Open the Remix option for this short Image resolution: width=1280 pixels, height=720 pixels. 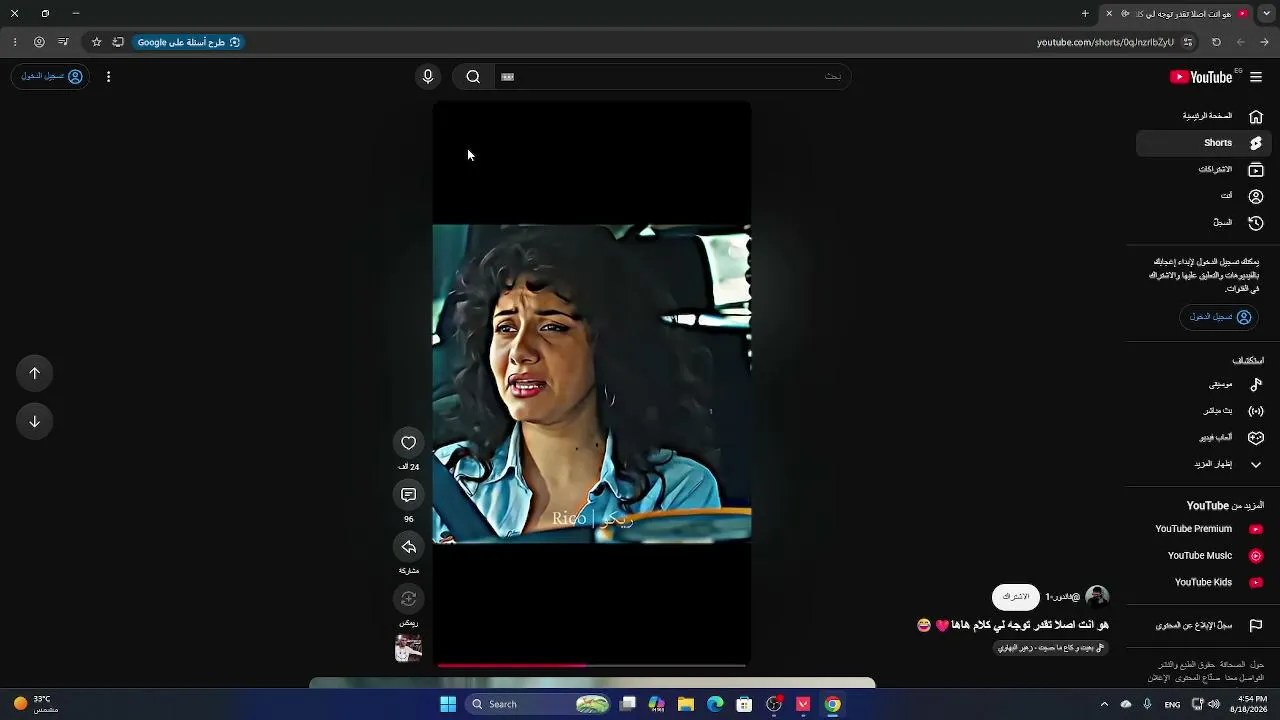(408, 599)
